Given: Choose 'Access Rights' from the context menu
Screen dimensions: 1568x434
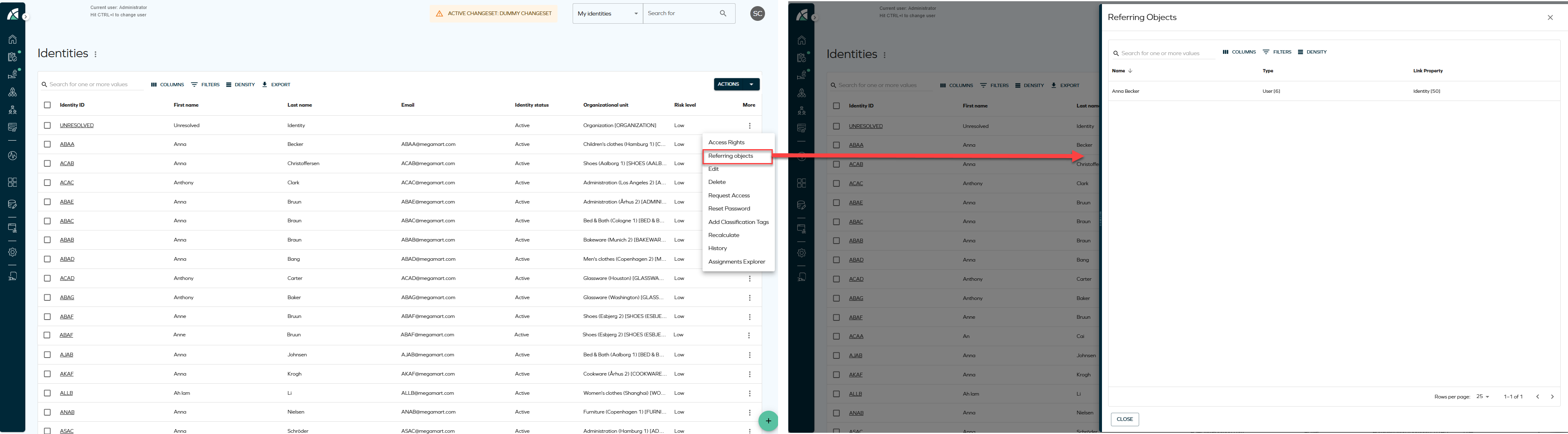Looking at the screenshot, I should click(726, 143).
